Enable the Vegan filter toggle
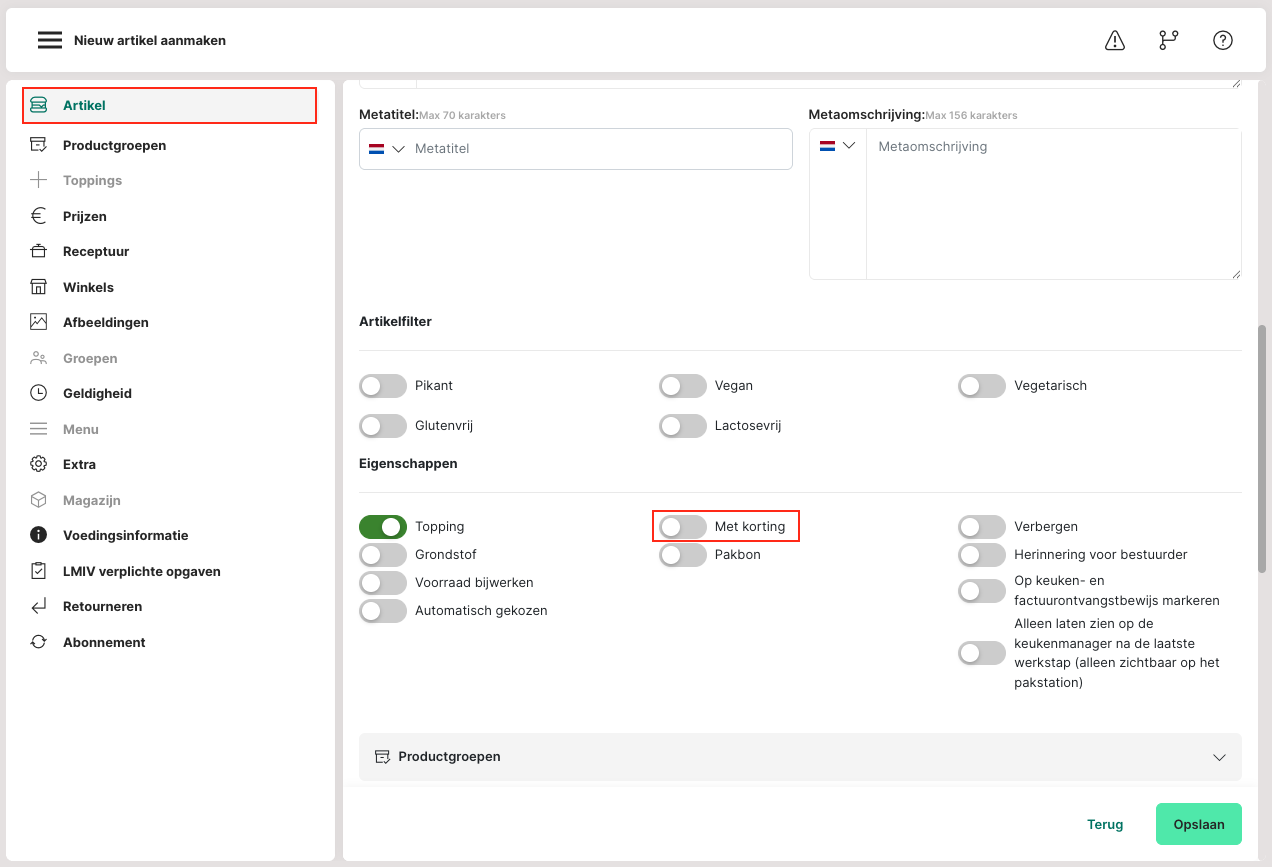Screen dimensions: 1272x867 pos(683,386)
